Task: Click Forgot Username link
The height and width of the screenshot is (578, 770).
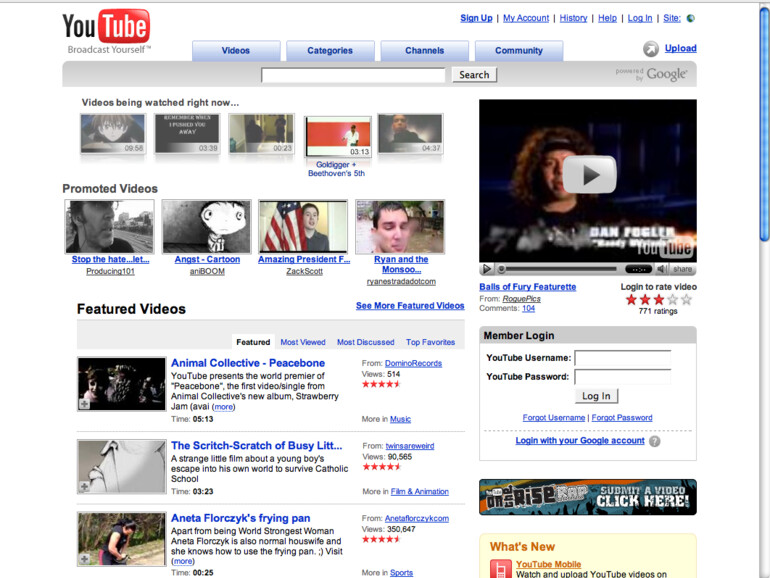Action: pyautogui.click(x=553, y=417)
